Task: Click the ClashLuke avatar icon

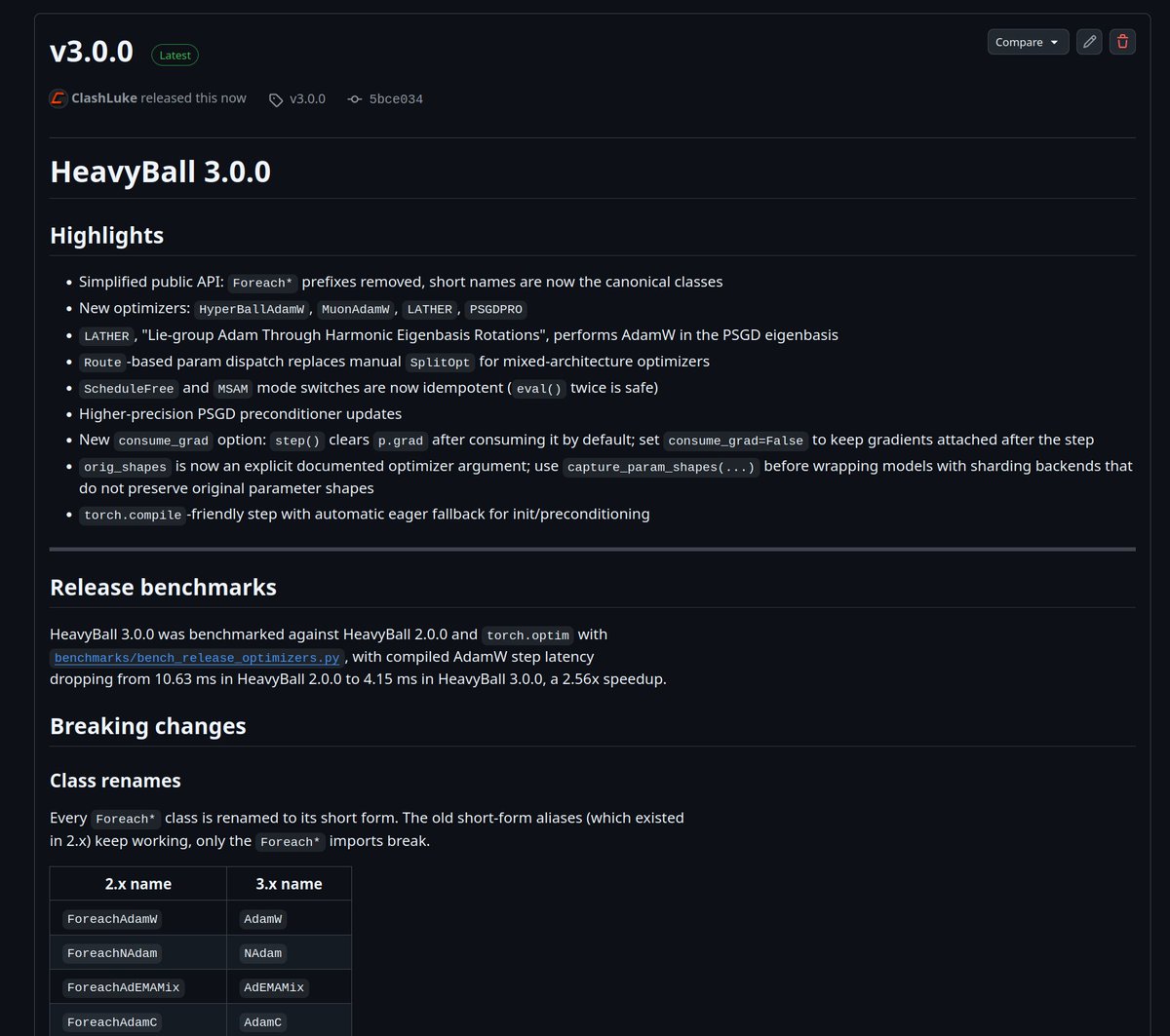Action: pyautogui.click(x=58, y=98)
